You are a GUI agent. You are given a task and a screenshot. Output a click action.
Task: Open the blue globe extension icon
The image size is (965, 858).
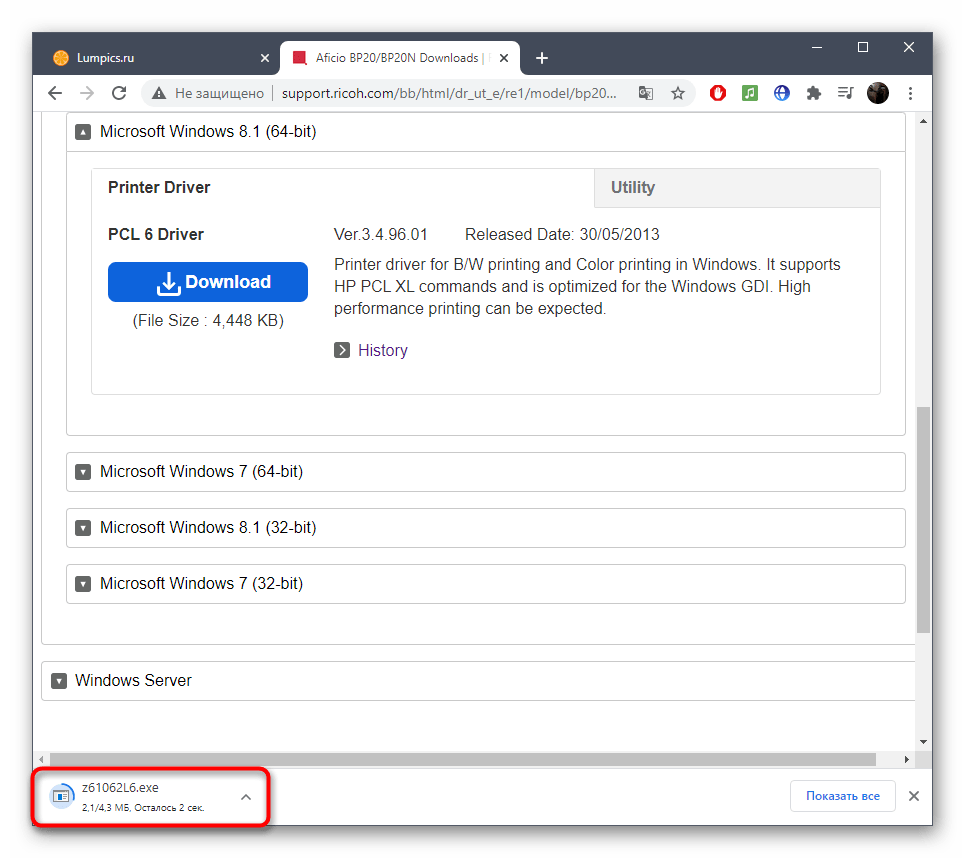tap(782, 93)
